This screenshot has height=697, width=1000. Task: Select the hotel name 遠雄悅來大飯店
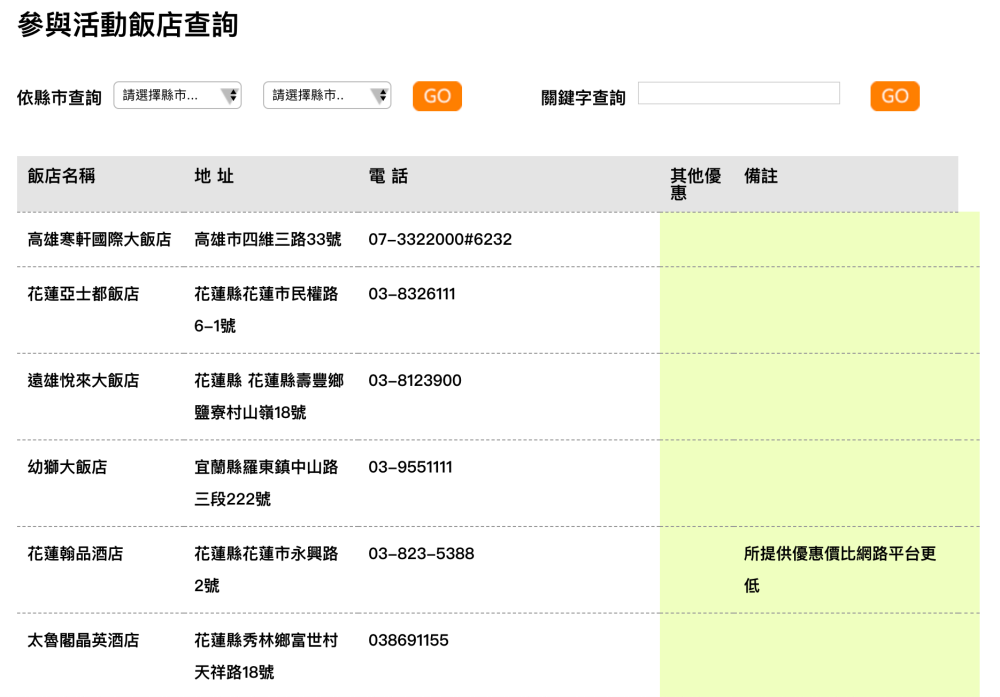coord(83,381)
